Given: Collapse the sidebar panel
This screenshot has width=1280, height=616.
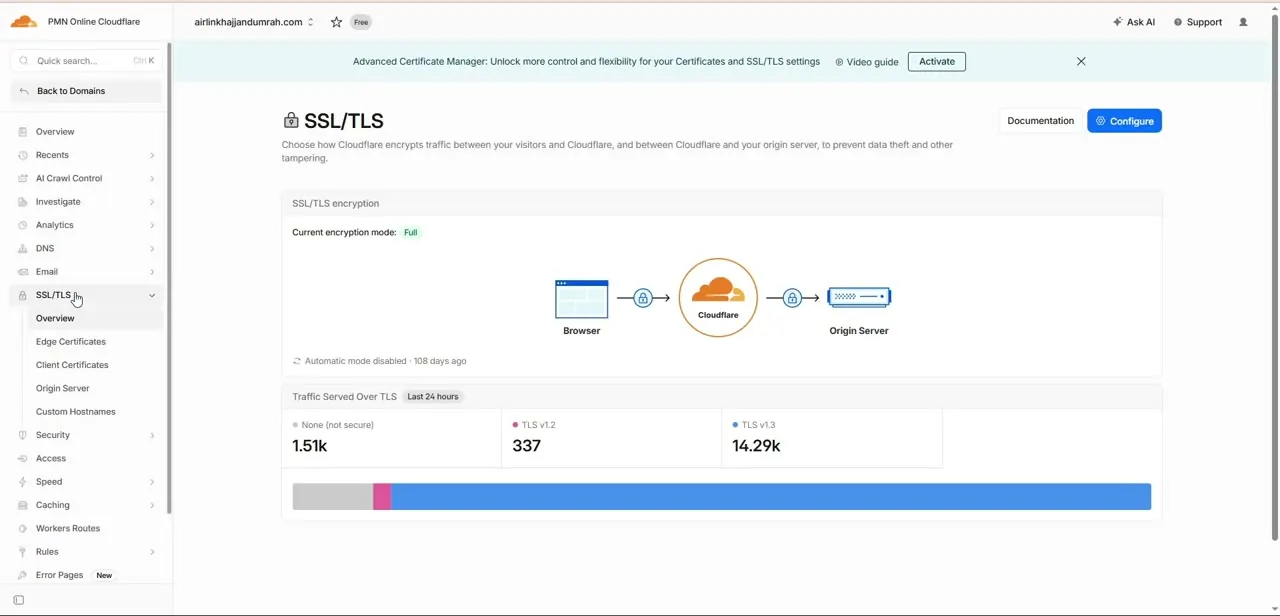Looking at the screenshot, I should coord(18,600).
